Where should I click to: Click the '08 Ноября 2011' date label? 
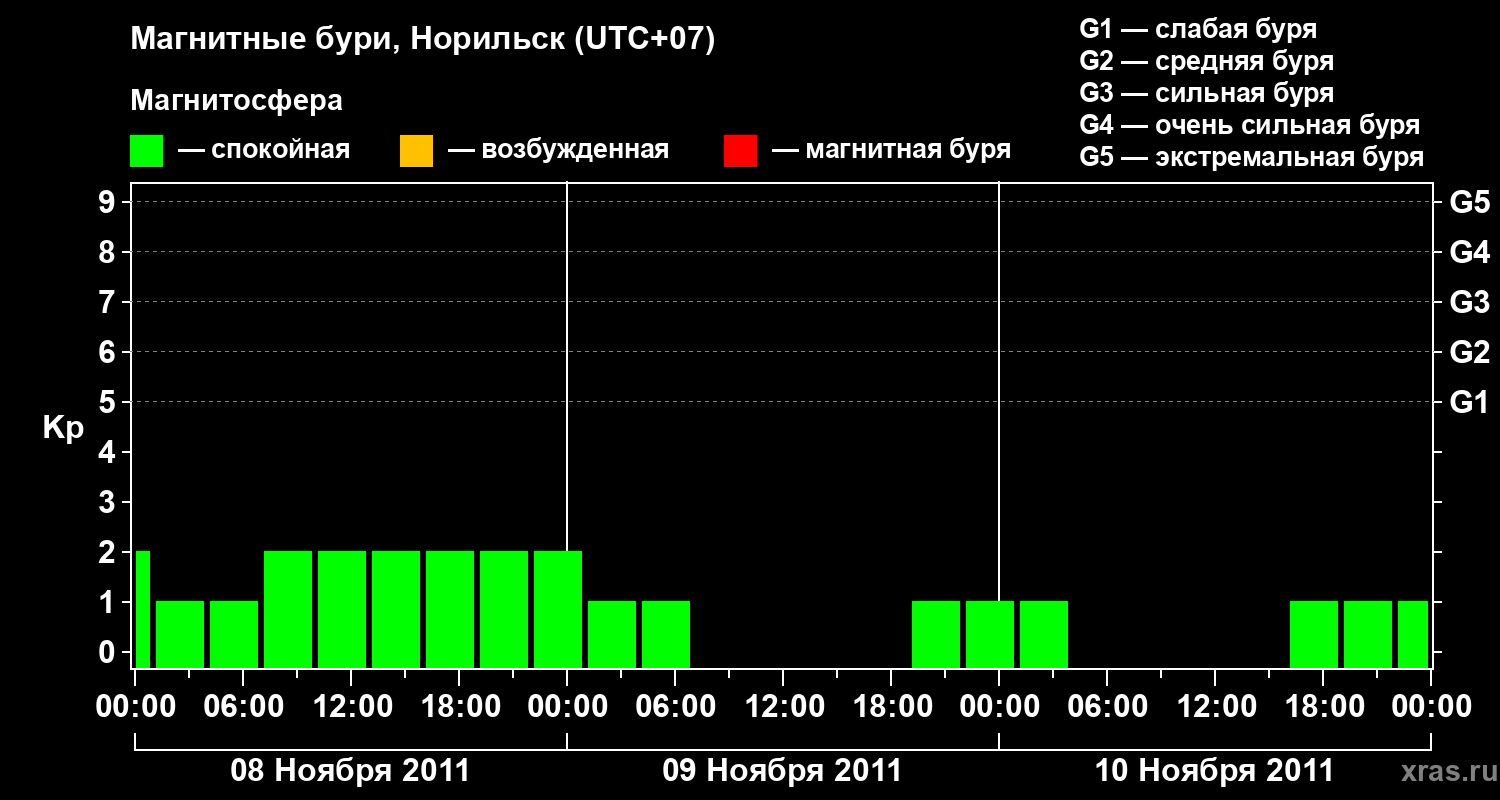coord(350,771)
